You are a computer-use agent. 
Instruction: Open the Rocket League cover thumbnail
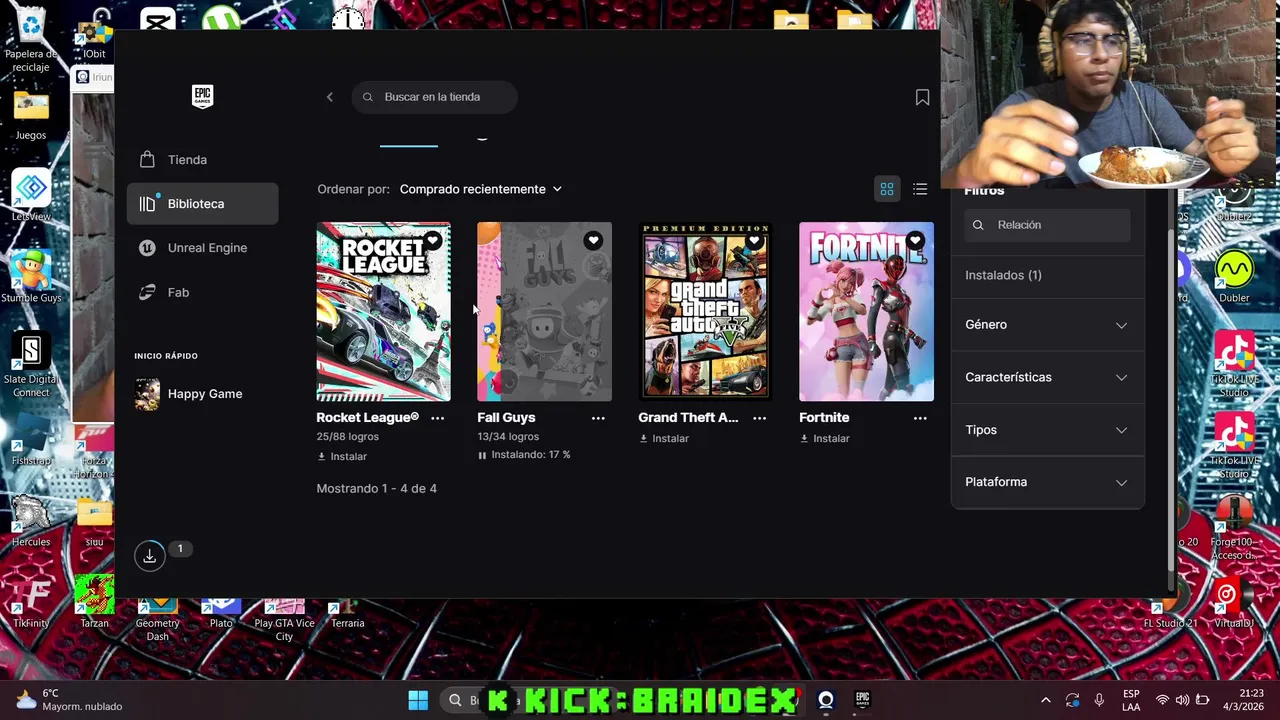(383, 311)
